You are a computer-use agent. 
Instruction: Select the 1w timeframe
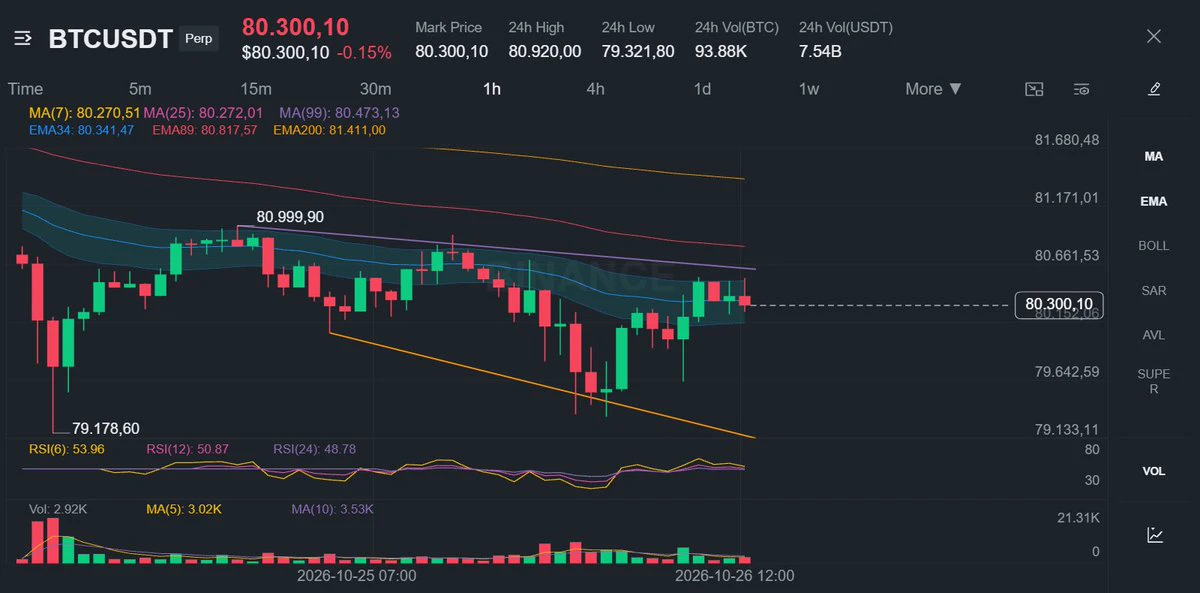click(x=809, y=89)
